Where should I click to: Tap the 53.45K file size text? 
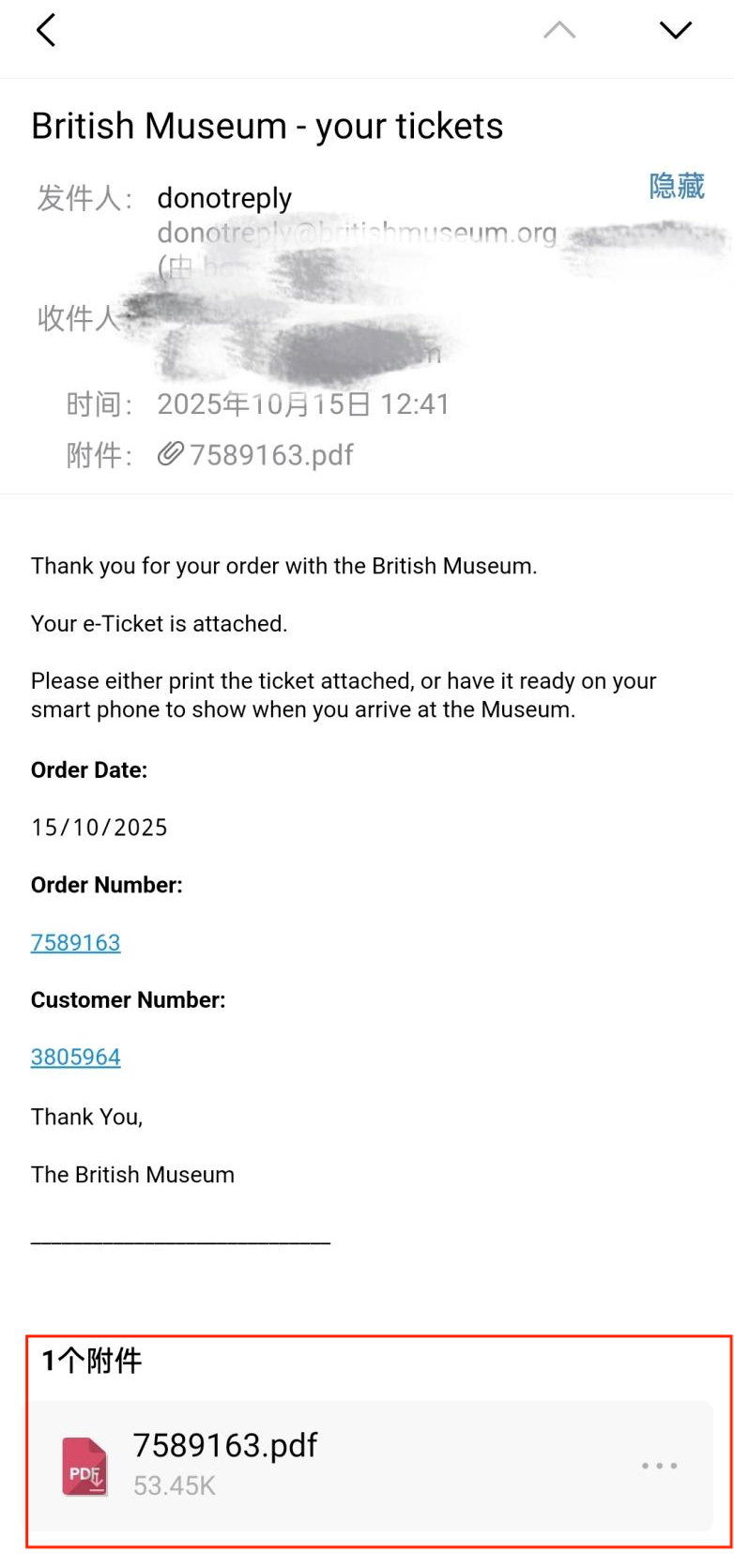[175, 1486]
